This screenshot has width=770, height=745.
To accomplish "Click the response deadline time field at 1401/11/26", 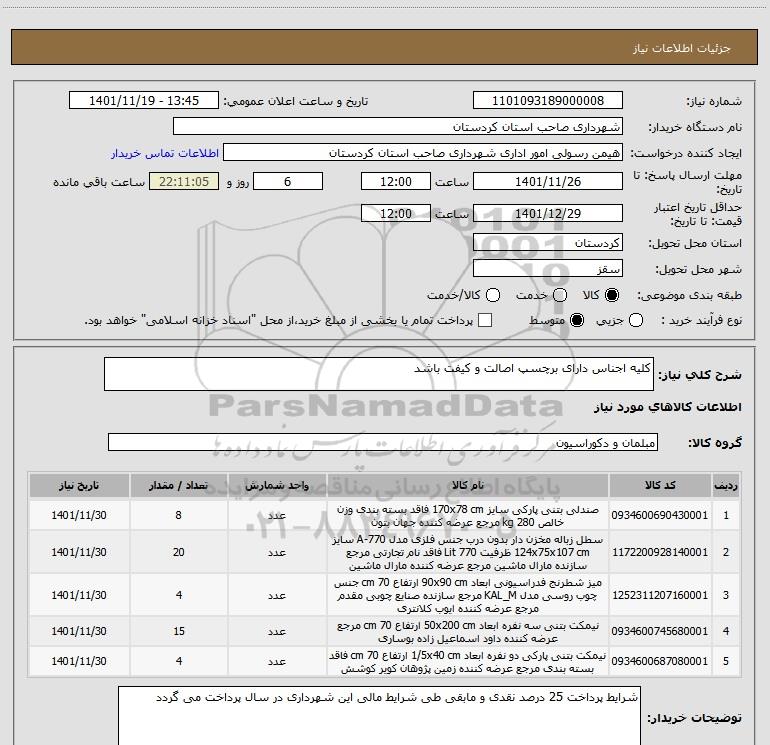I will click(396, 181).
